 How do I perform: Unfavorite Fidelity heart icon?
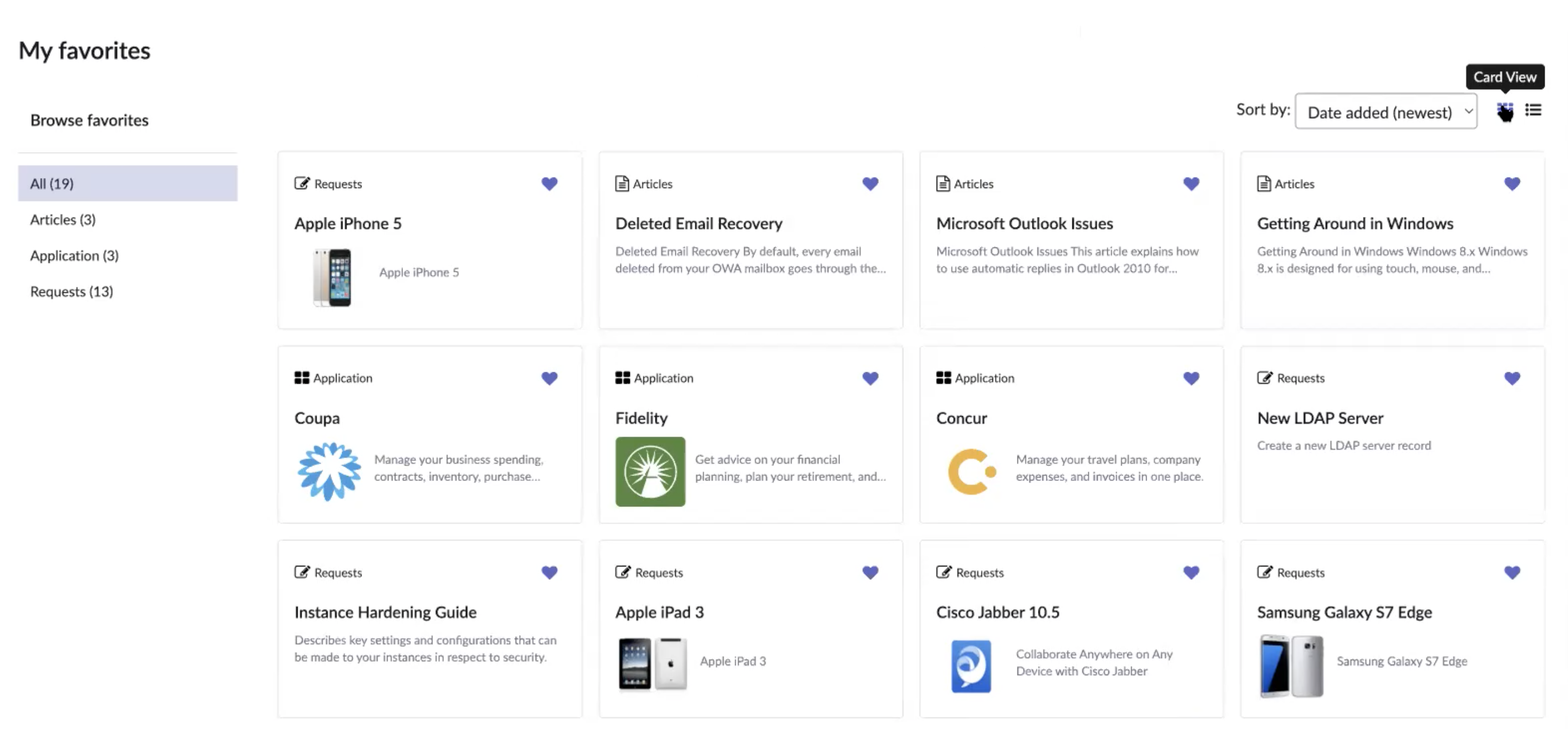(x=870, y=378)
